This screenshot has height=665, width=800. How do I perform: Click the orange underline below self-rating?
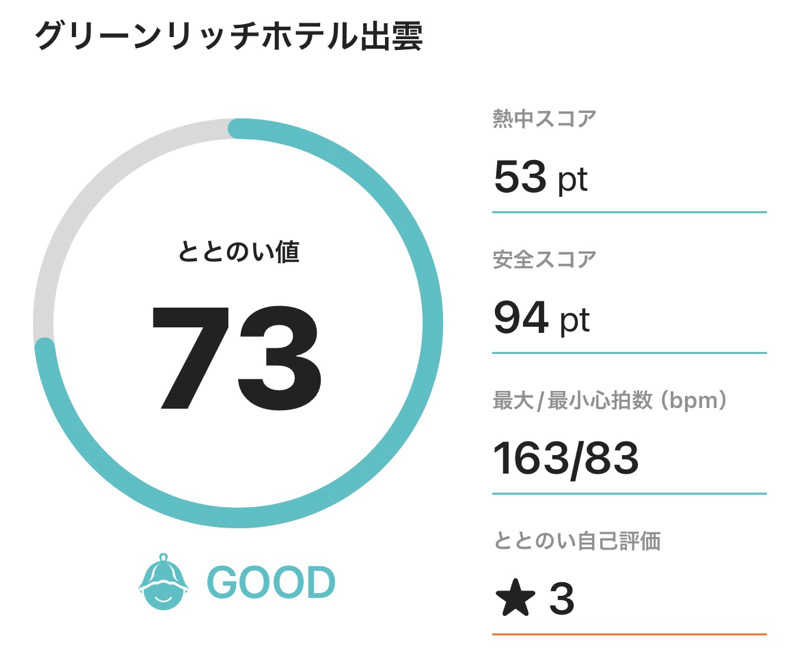point(629,634)
